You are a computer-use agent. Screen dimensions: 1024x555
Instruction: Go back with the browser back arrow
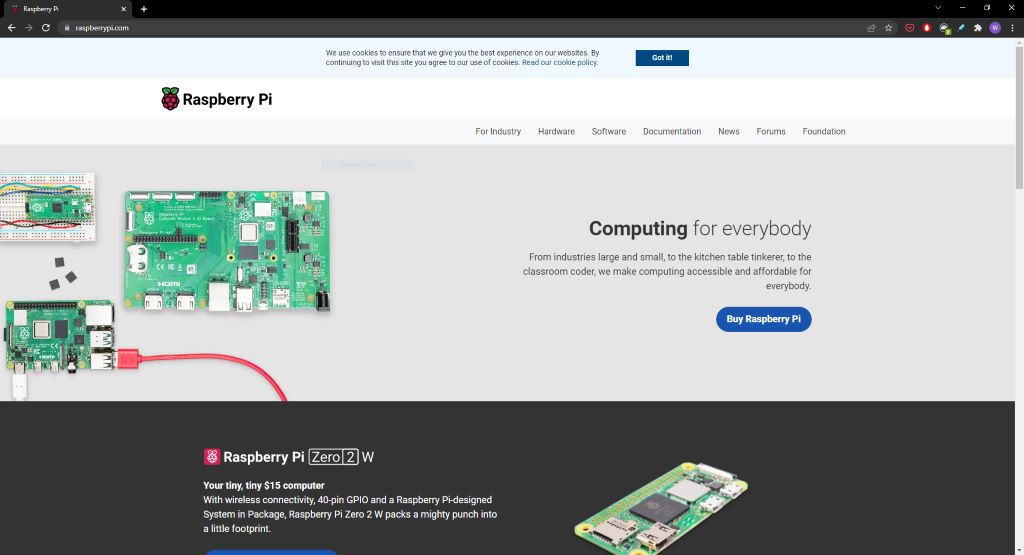point(11,28)
